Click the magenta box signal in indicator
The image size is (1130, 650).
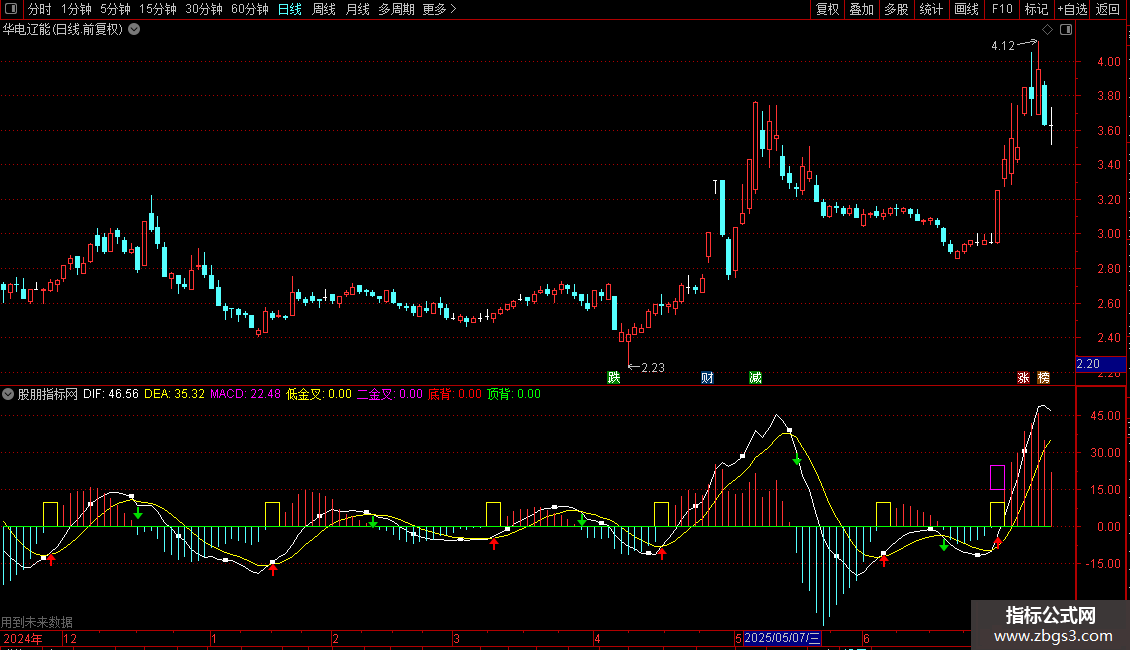point(997,478)
